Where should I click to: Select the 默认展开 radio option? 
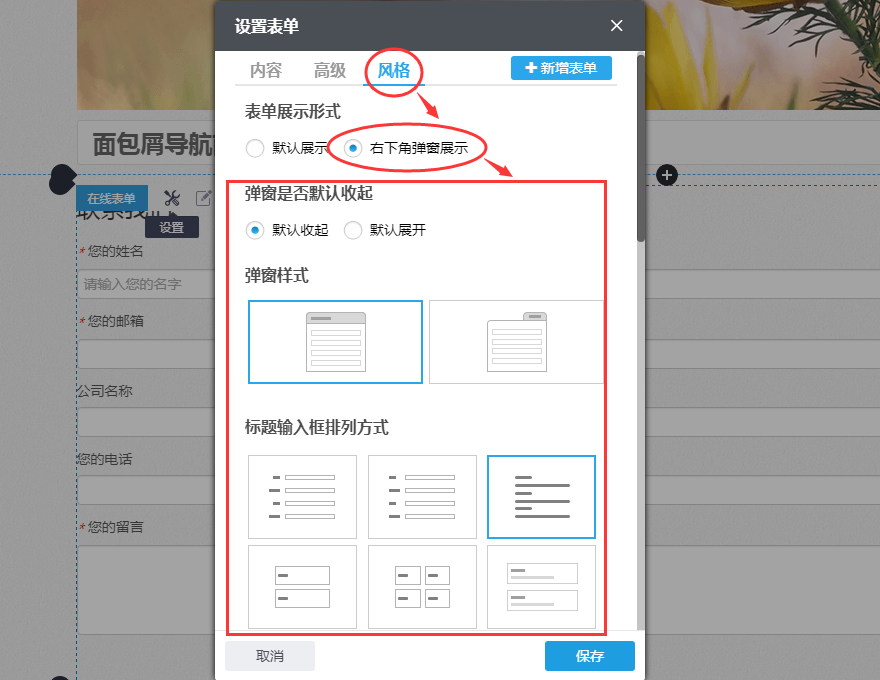coord(352,230)
